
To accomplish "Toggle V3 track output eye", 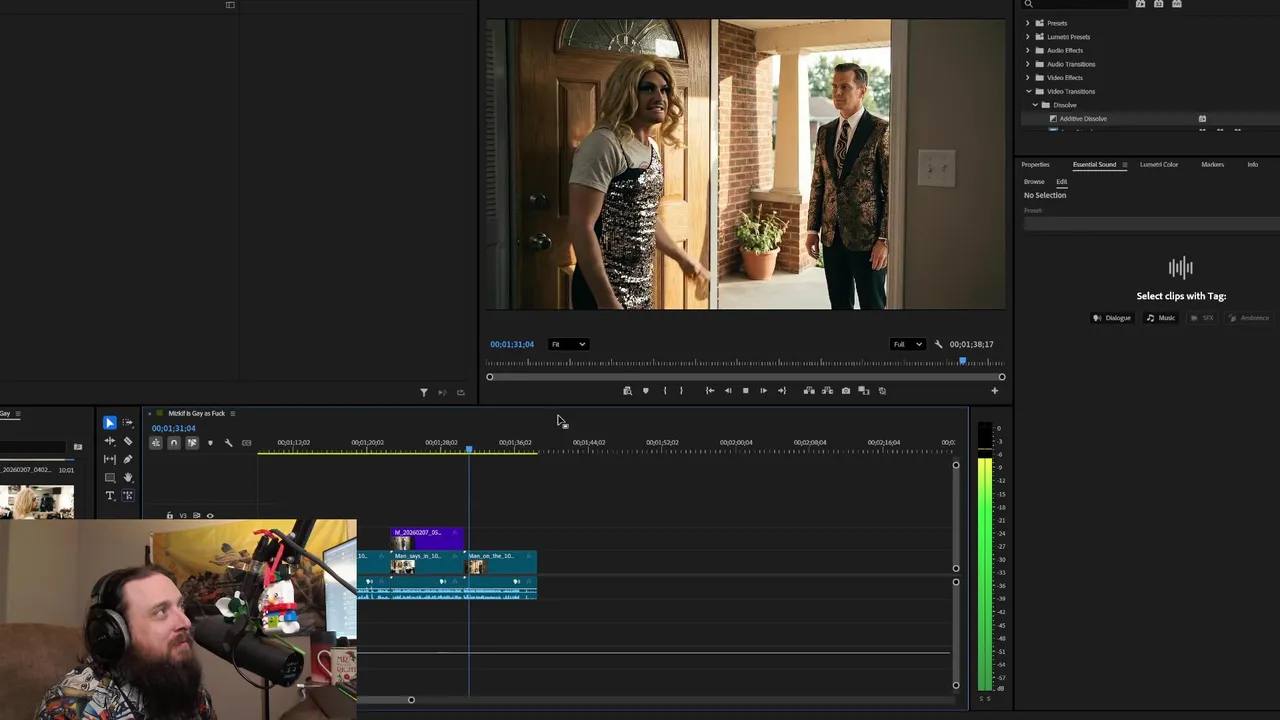I will 210,516.
